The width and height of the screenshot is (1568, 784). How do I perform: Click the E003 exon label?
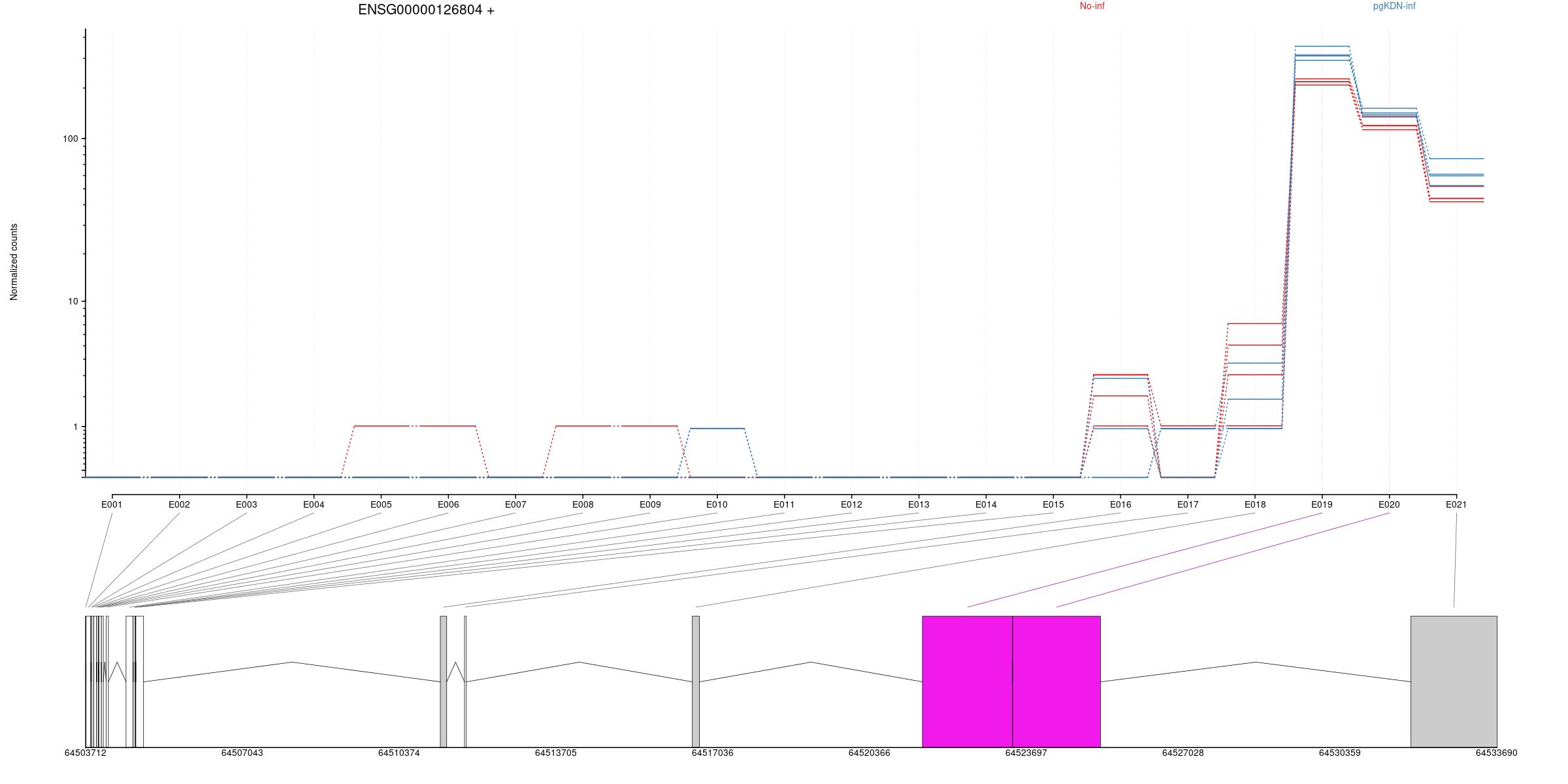point(246,504)
